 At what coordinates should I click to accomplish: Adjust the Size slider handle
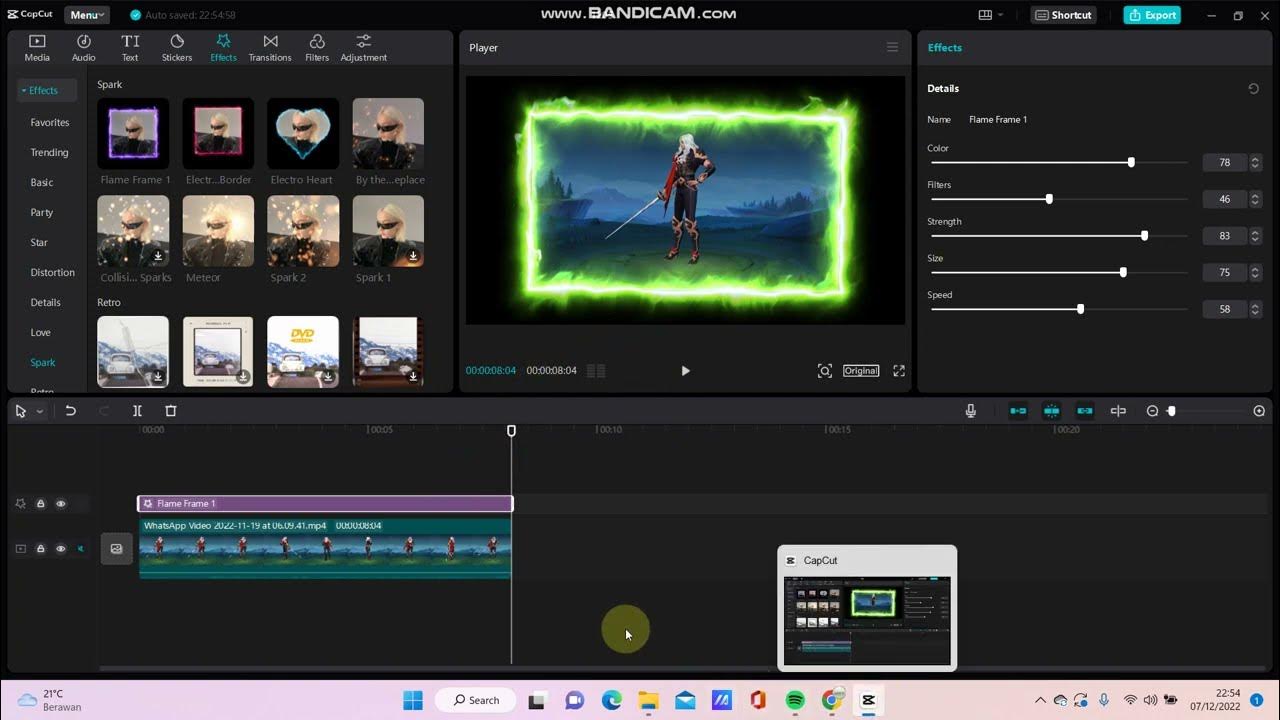(x=1123, y=272)
